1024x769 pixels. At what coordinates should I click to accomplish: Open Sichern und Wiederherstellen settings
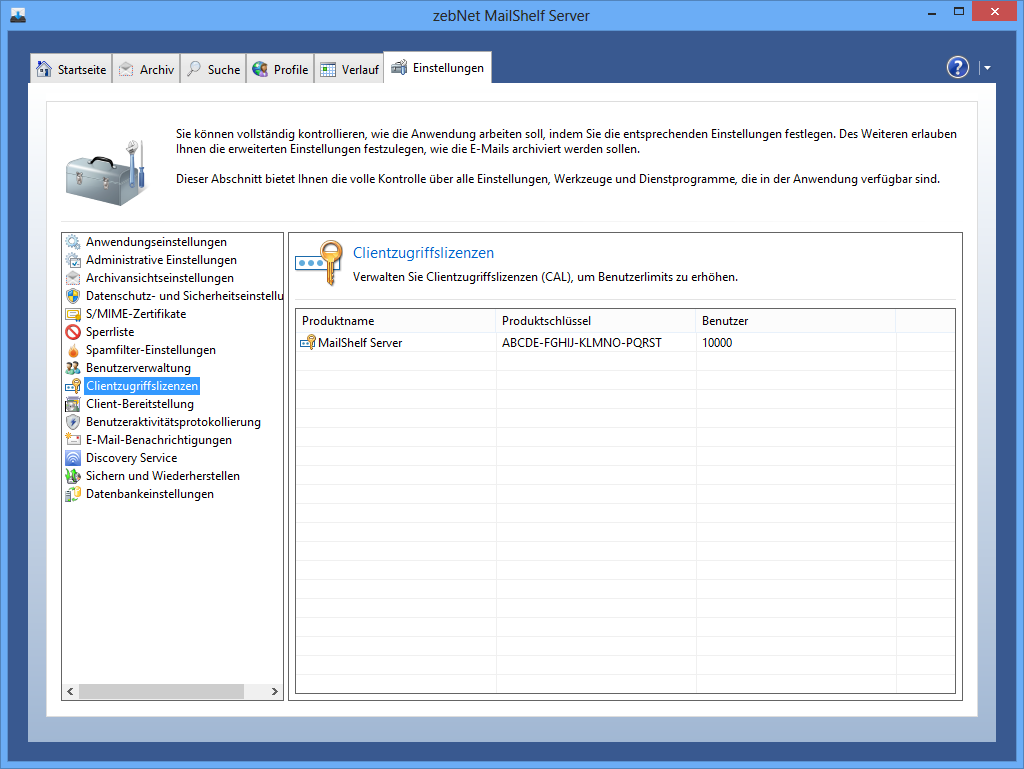pos(162,476)
